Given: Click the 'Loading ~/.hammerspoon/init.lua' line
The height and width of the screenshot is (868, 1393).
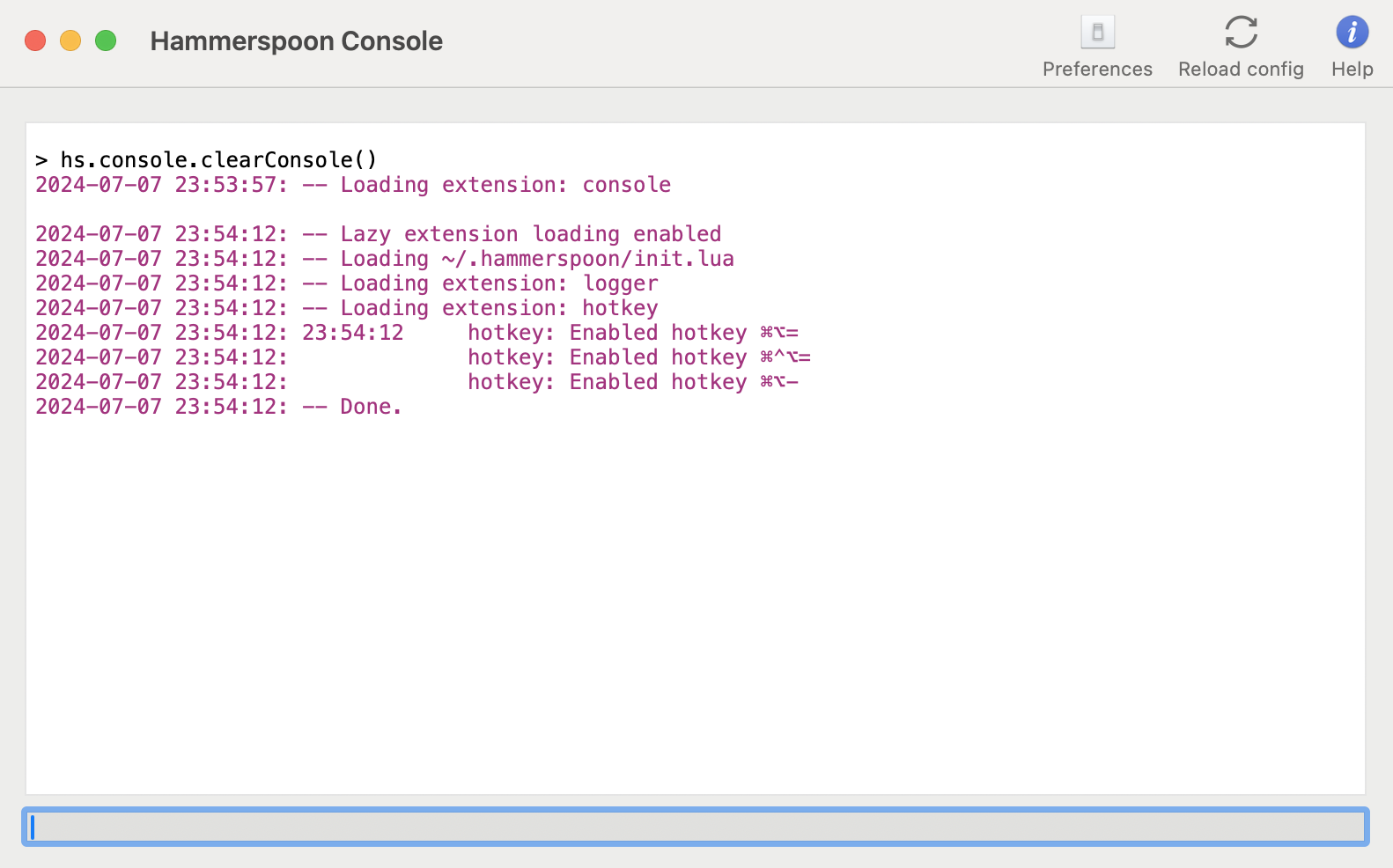Looking at the screenshot, I should coord(385,259).
